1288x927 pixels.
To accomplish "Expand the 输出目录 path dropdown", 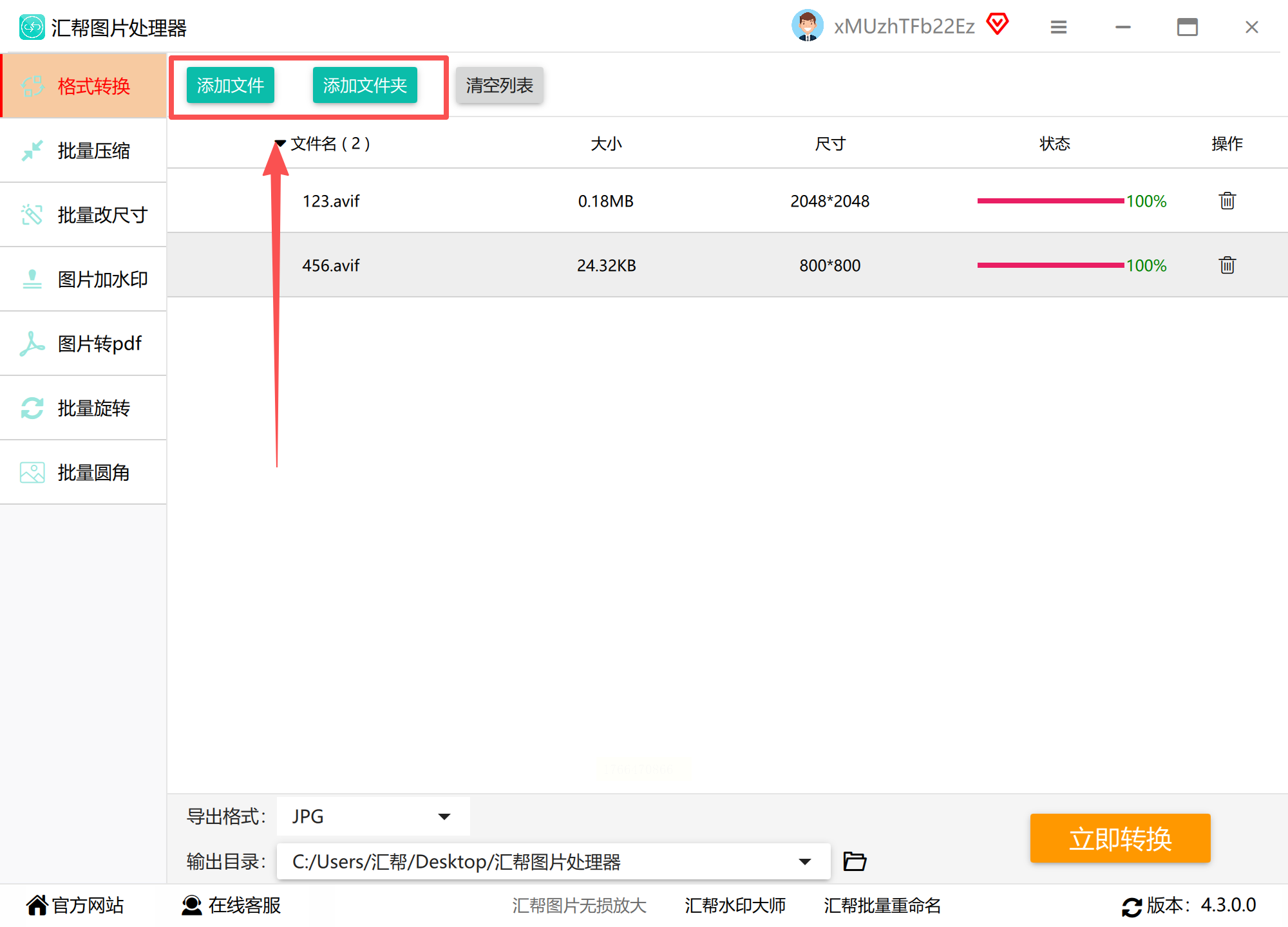I will (x=804, y=861).
